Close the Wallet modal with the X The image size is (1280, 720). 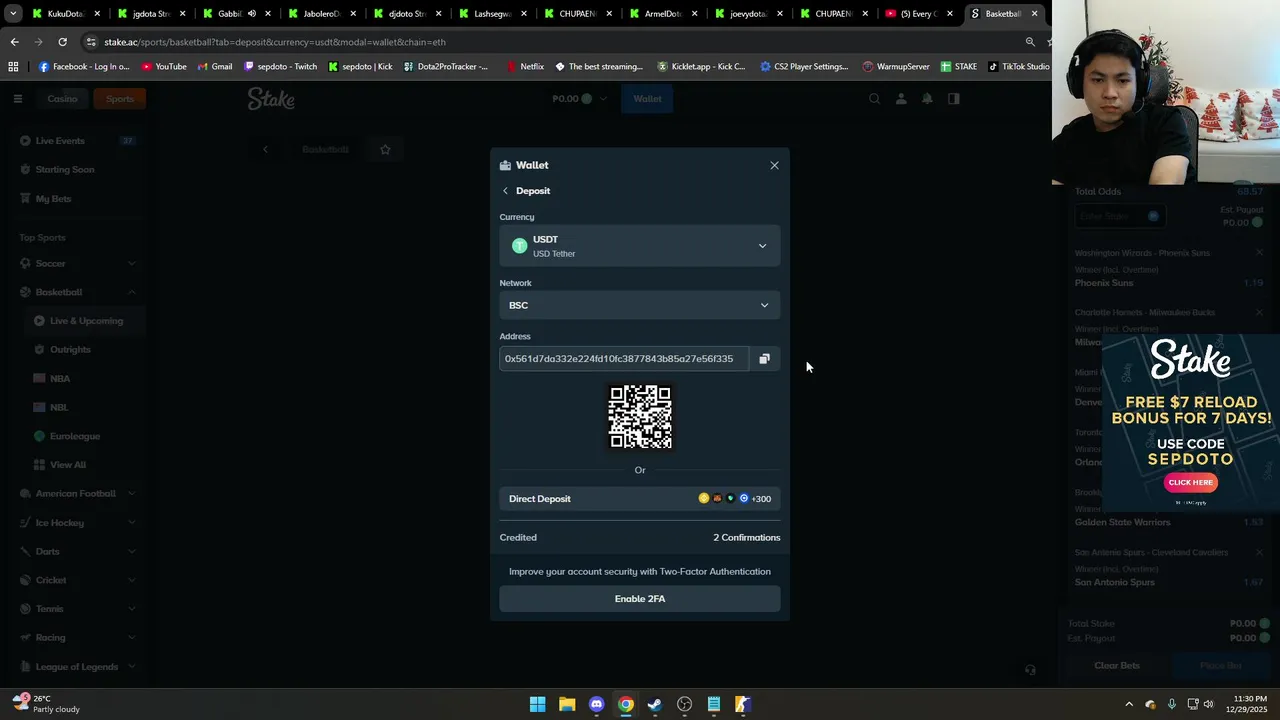[x=774, y=165]
